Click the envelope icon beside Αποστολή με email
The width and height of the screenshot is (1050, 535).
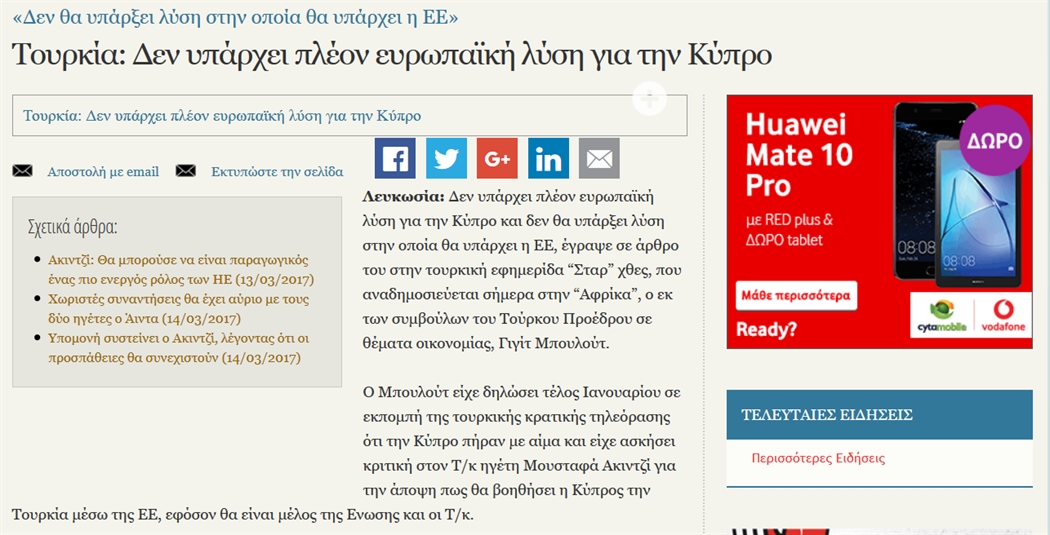click(22, 171)
